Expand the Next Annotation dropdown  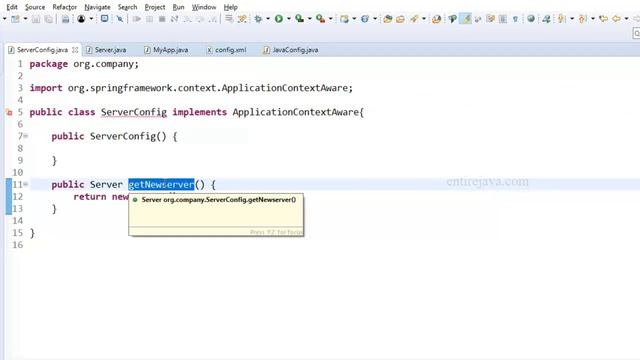572,19
